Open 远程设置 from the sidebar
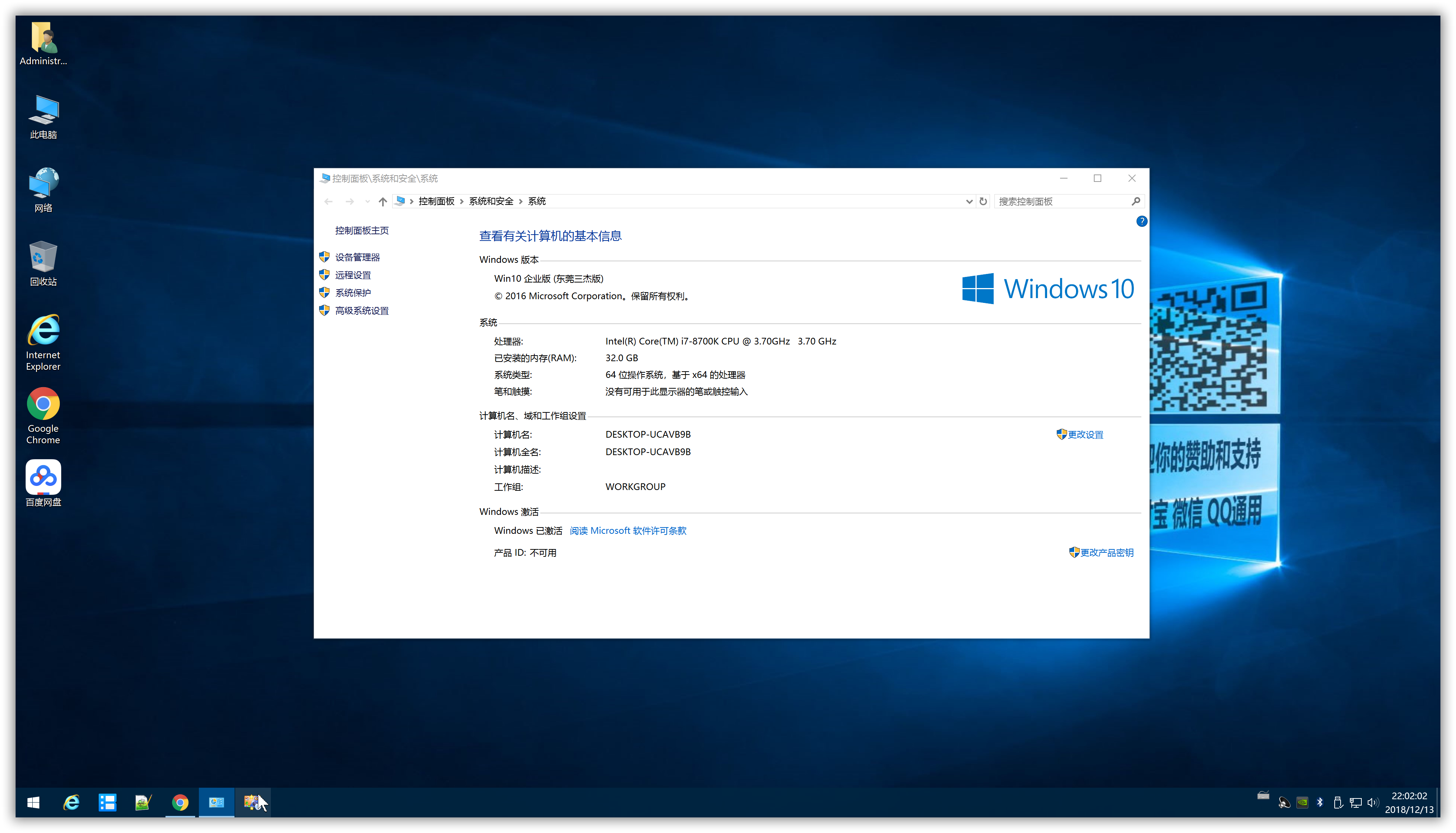1456x833 pixels. (x=353, y=275)
